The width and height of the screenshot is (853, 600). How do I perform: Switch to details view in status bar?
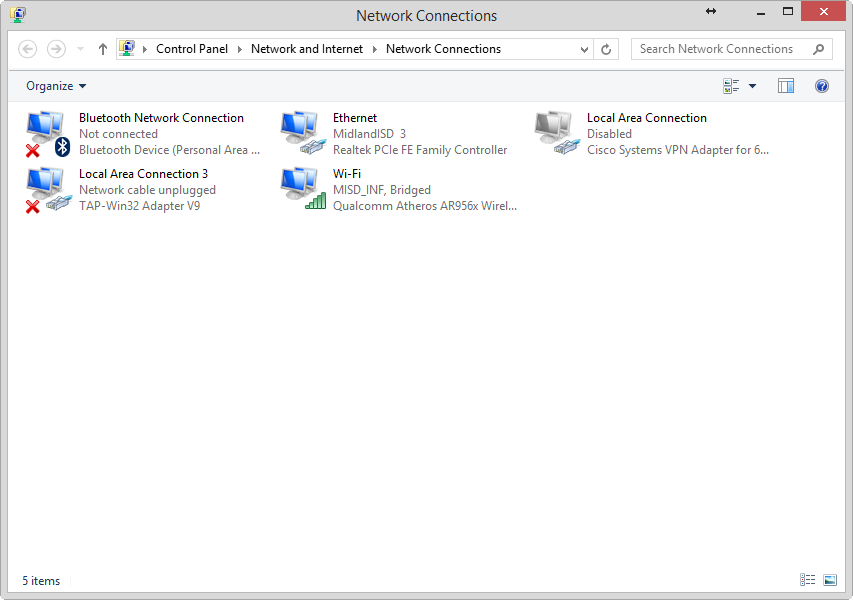click(807, 580)
